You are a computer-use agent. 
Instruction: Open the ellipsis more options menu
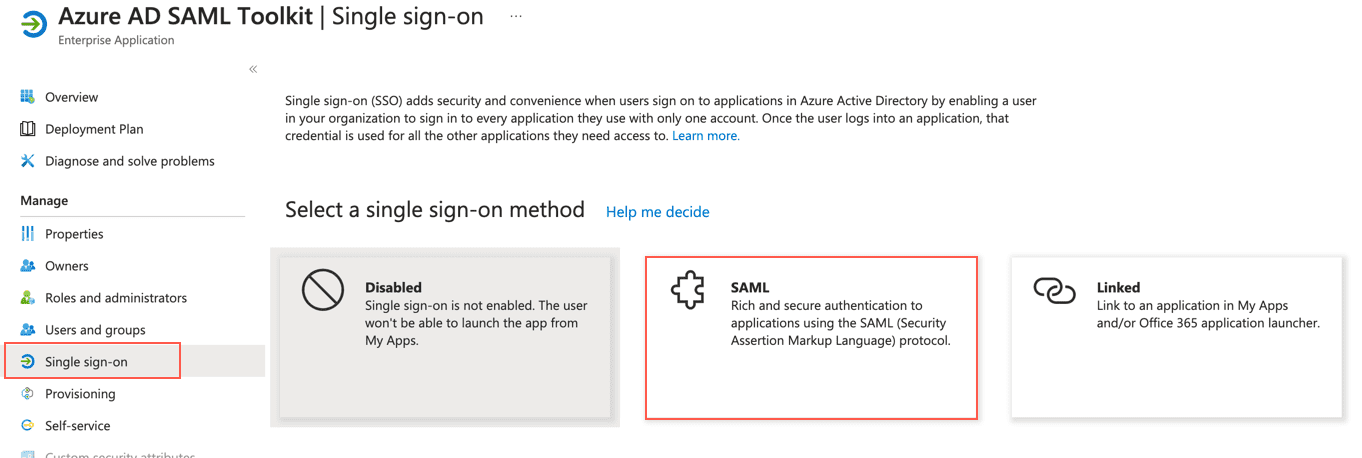click(x=516, y=17)
